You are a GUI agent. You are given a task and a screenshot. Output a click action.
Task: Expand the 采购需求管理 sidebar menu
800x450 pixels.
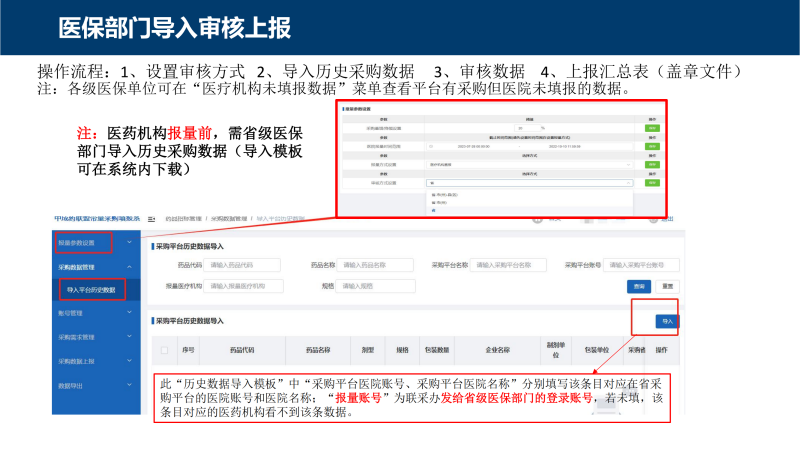90,338
